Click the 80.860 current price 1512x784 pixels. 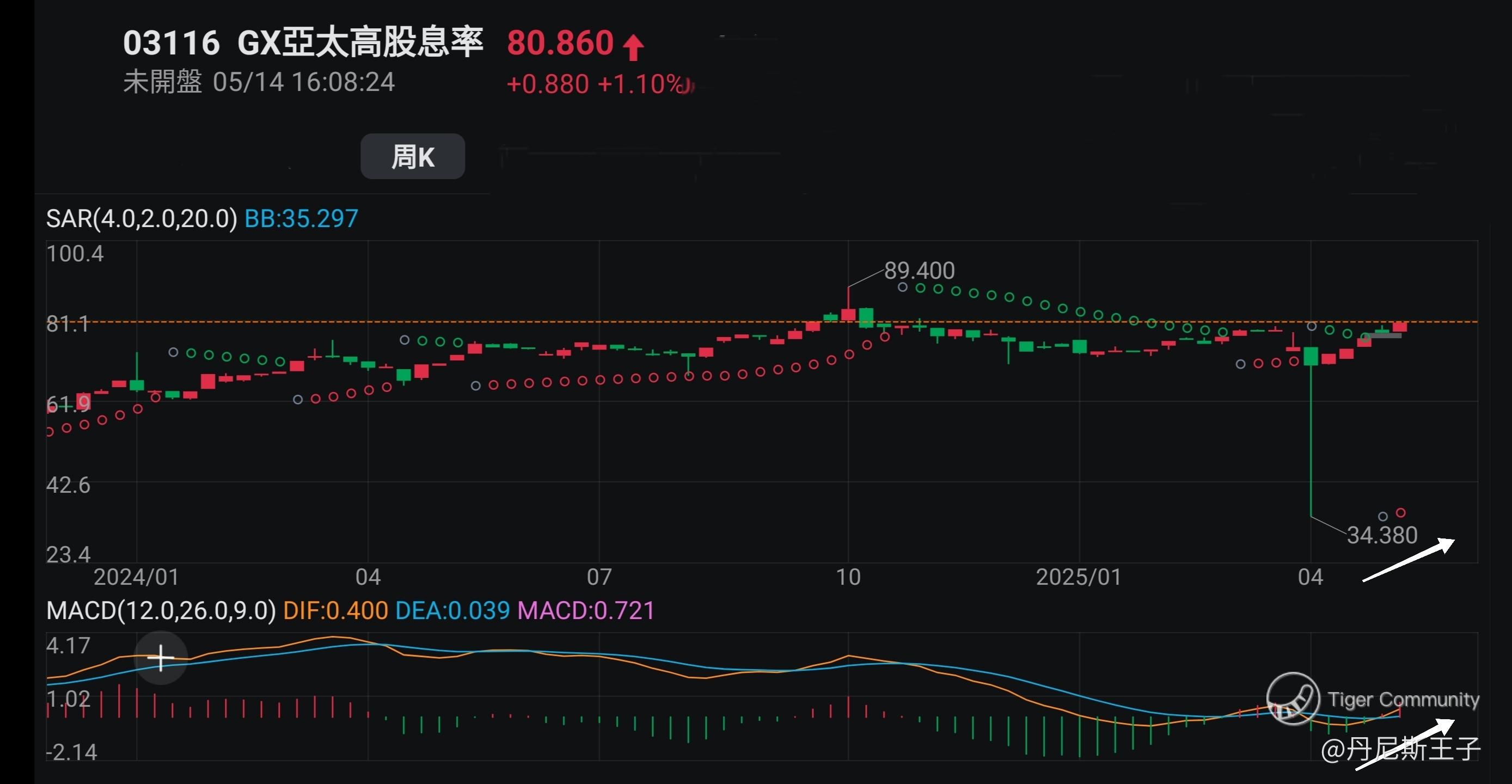[x=560, y=43]
